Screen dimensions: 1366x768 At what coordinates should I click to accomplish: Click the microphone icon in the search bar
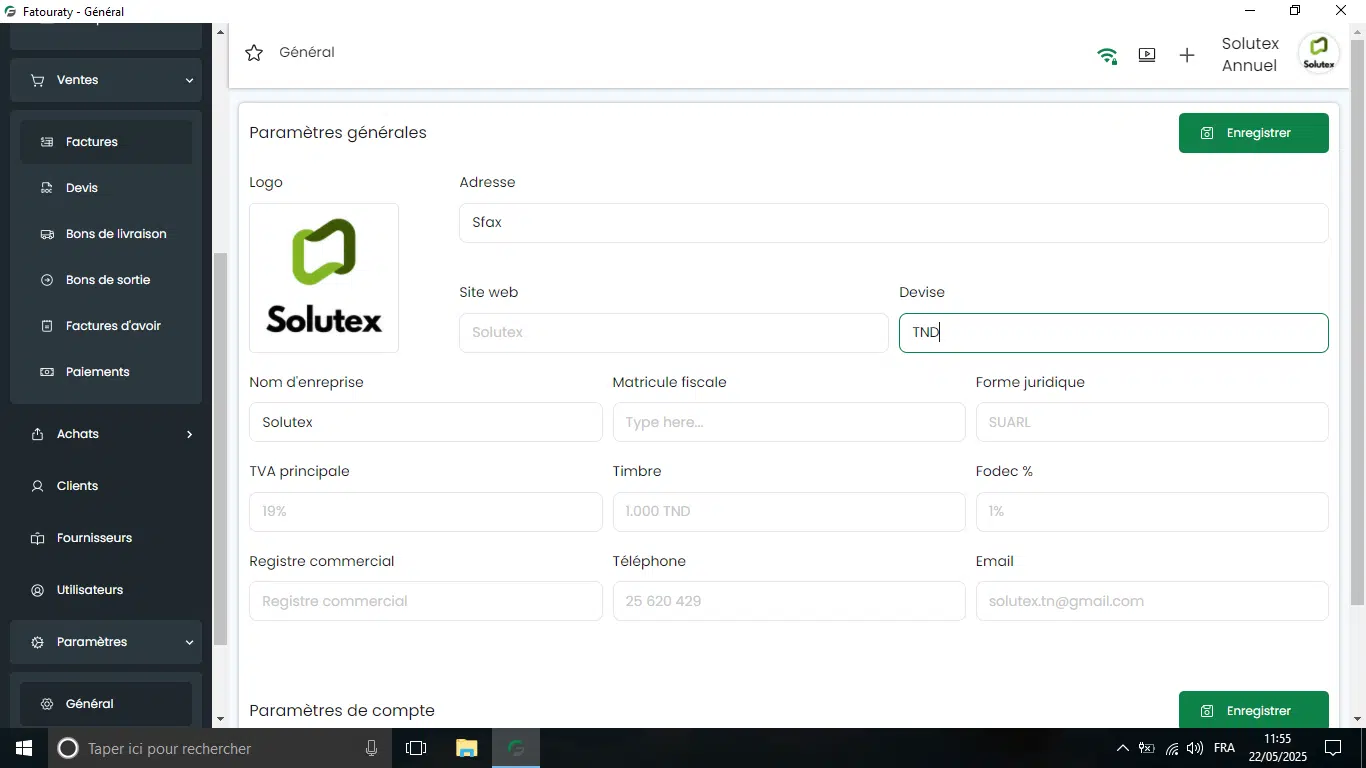point(372,748)
